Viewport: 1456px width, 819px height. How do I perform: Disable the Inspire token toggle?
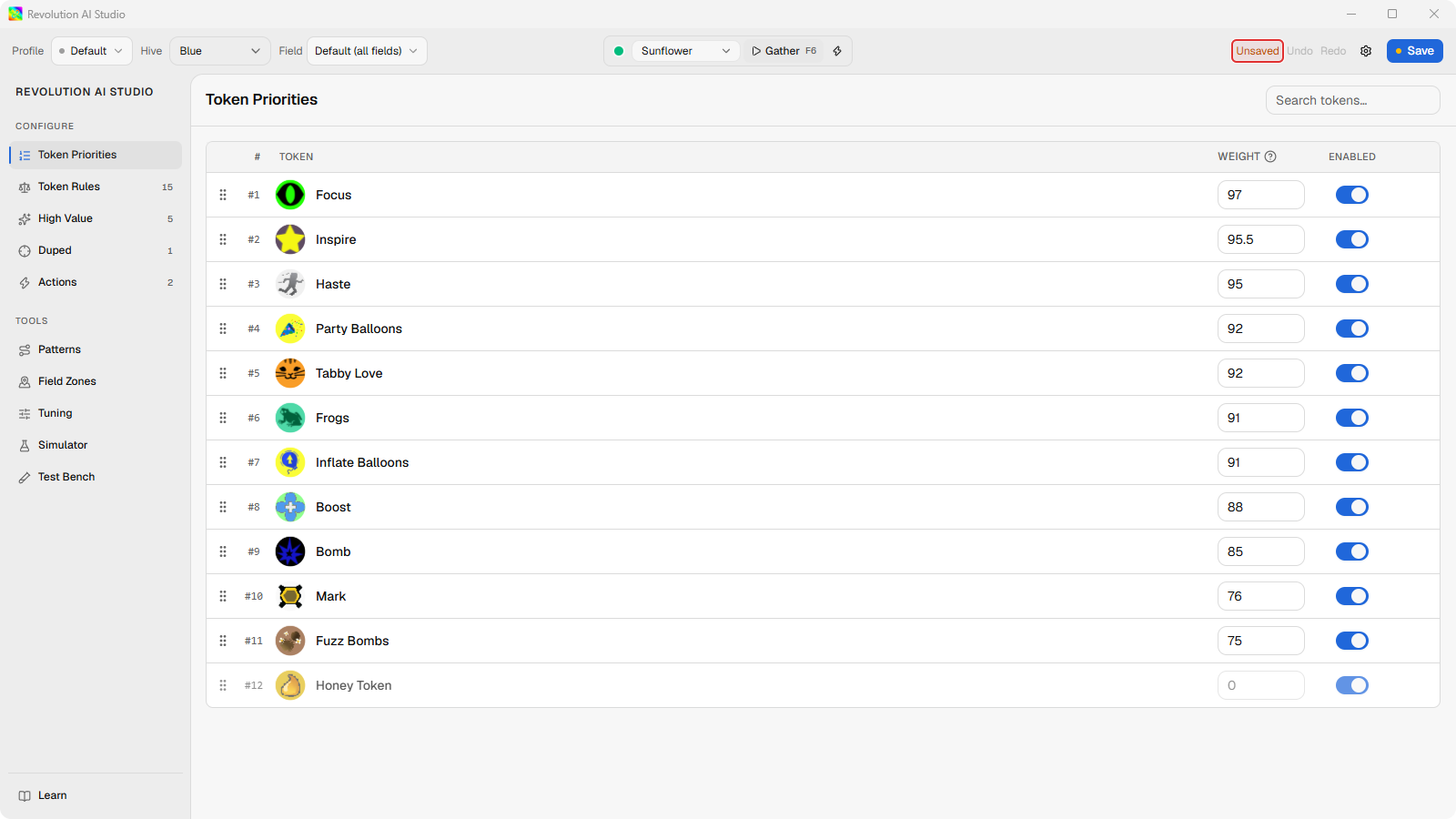(x=1352, y=239)
